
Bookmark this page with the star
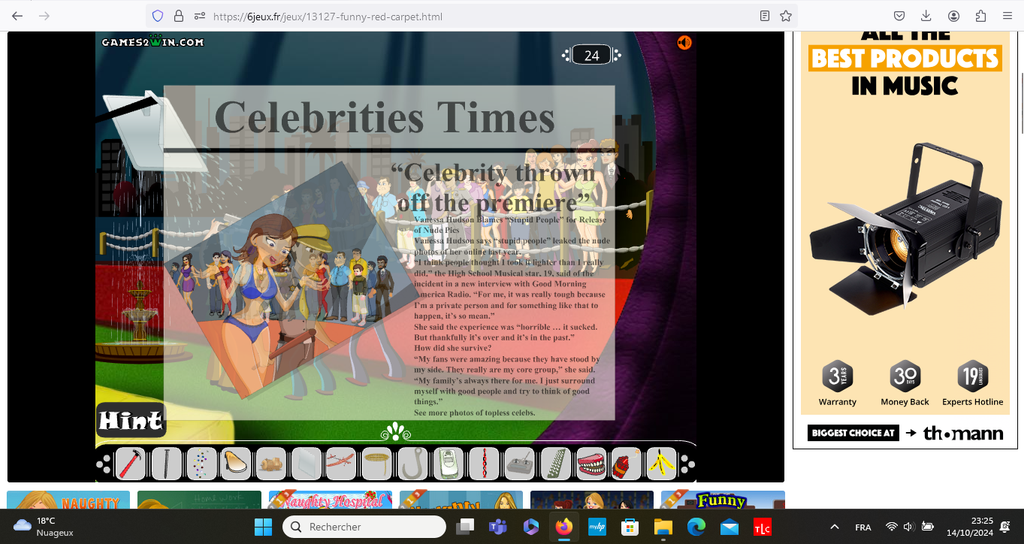pos(786,16)
